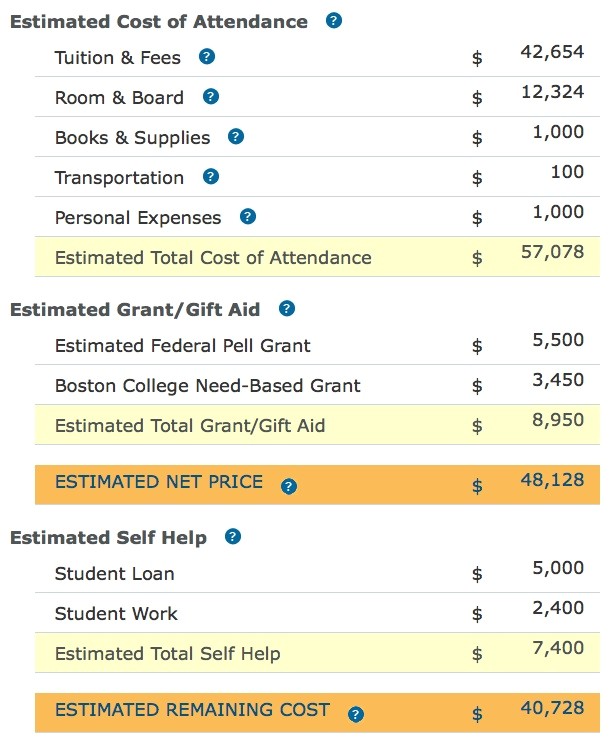Viewport: 609px width, 739px height.
Task: Show help for Books & Supplies
Action: coord(236,137)
